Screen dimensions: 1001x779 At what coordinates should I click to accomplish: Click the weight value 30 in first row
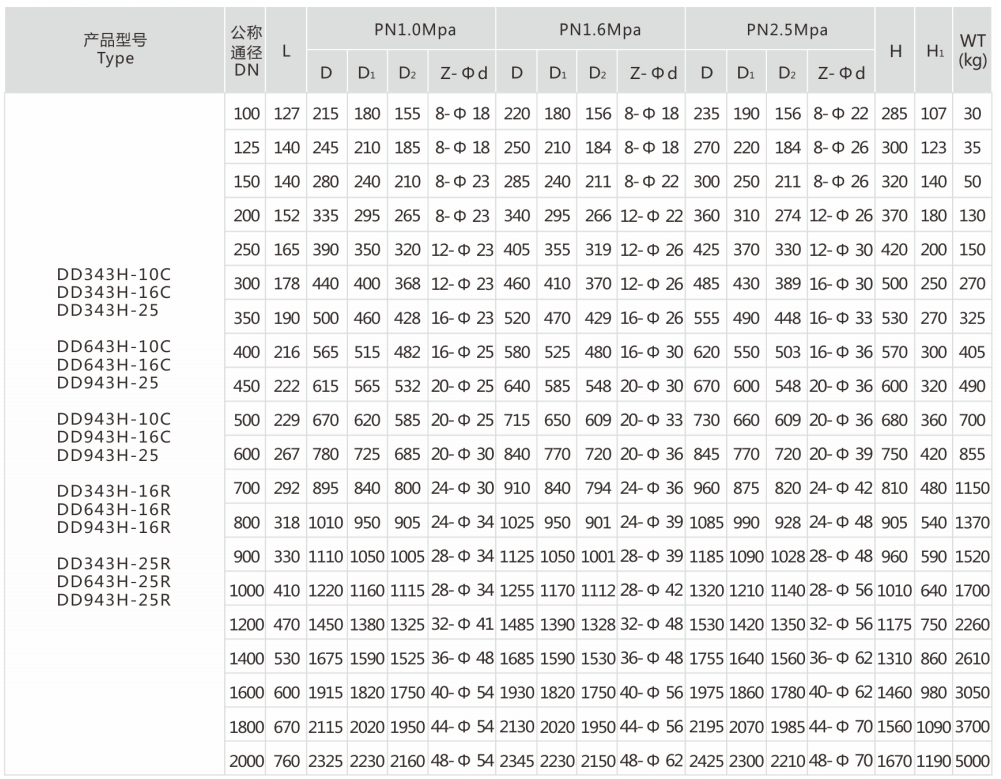pyautogui.click(x=972, y=114)
